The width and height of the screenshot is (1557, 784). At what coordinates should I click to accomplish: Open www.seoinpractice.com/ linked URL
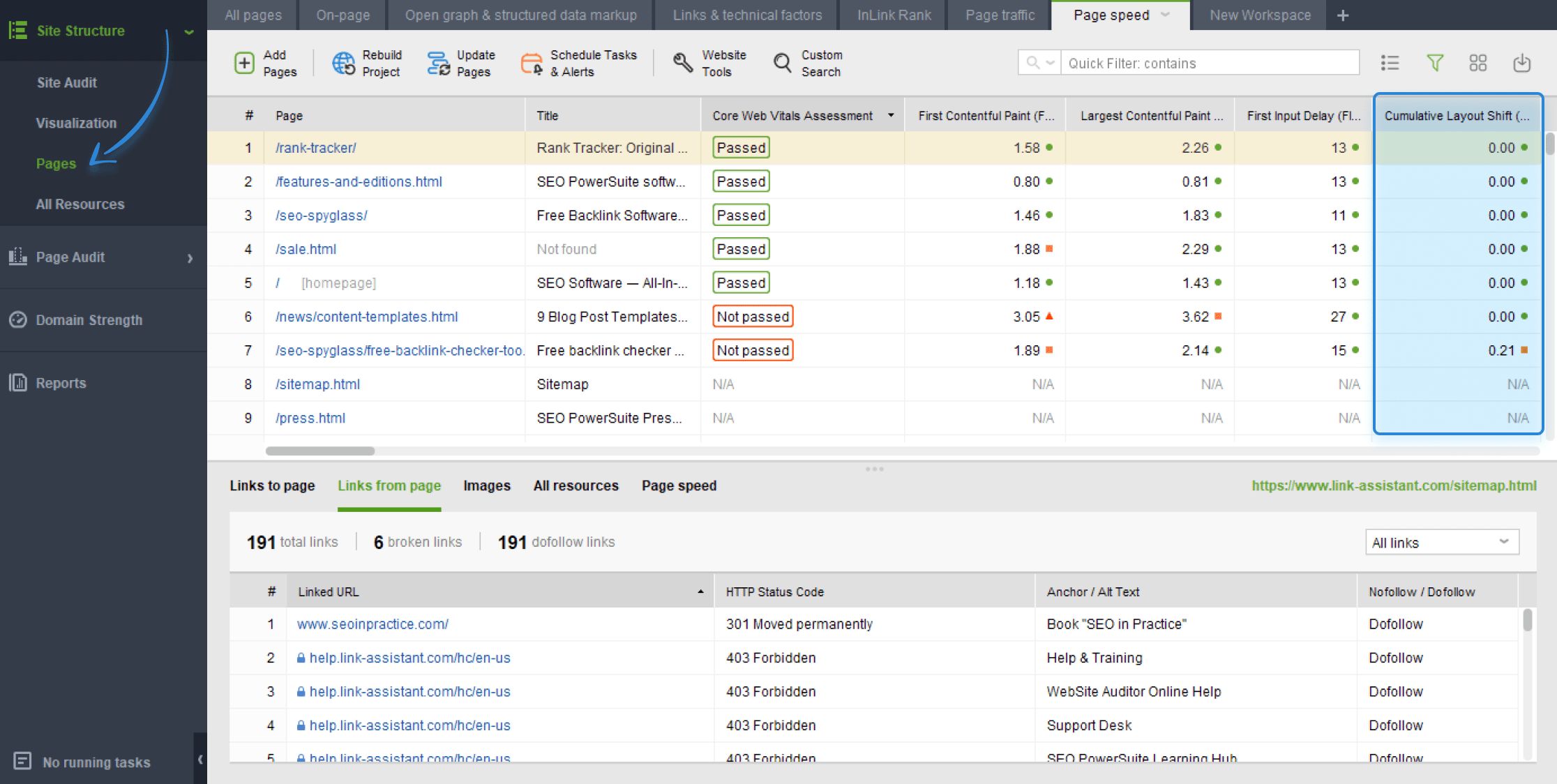click(x=373, y=624)
